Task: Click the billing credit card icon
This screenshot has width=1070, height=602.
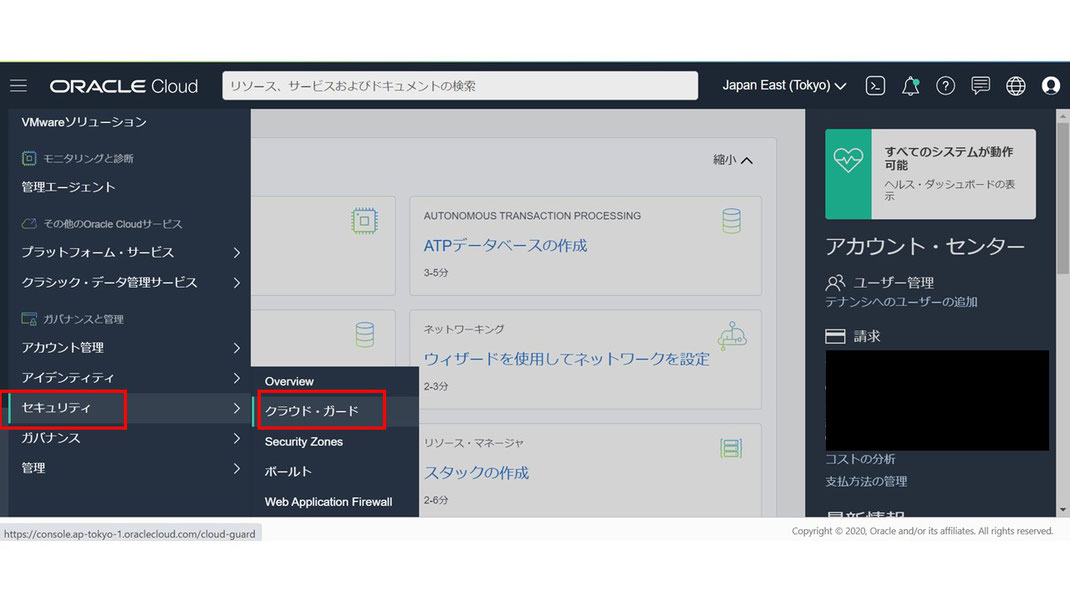Action: coord(835,336)
